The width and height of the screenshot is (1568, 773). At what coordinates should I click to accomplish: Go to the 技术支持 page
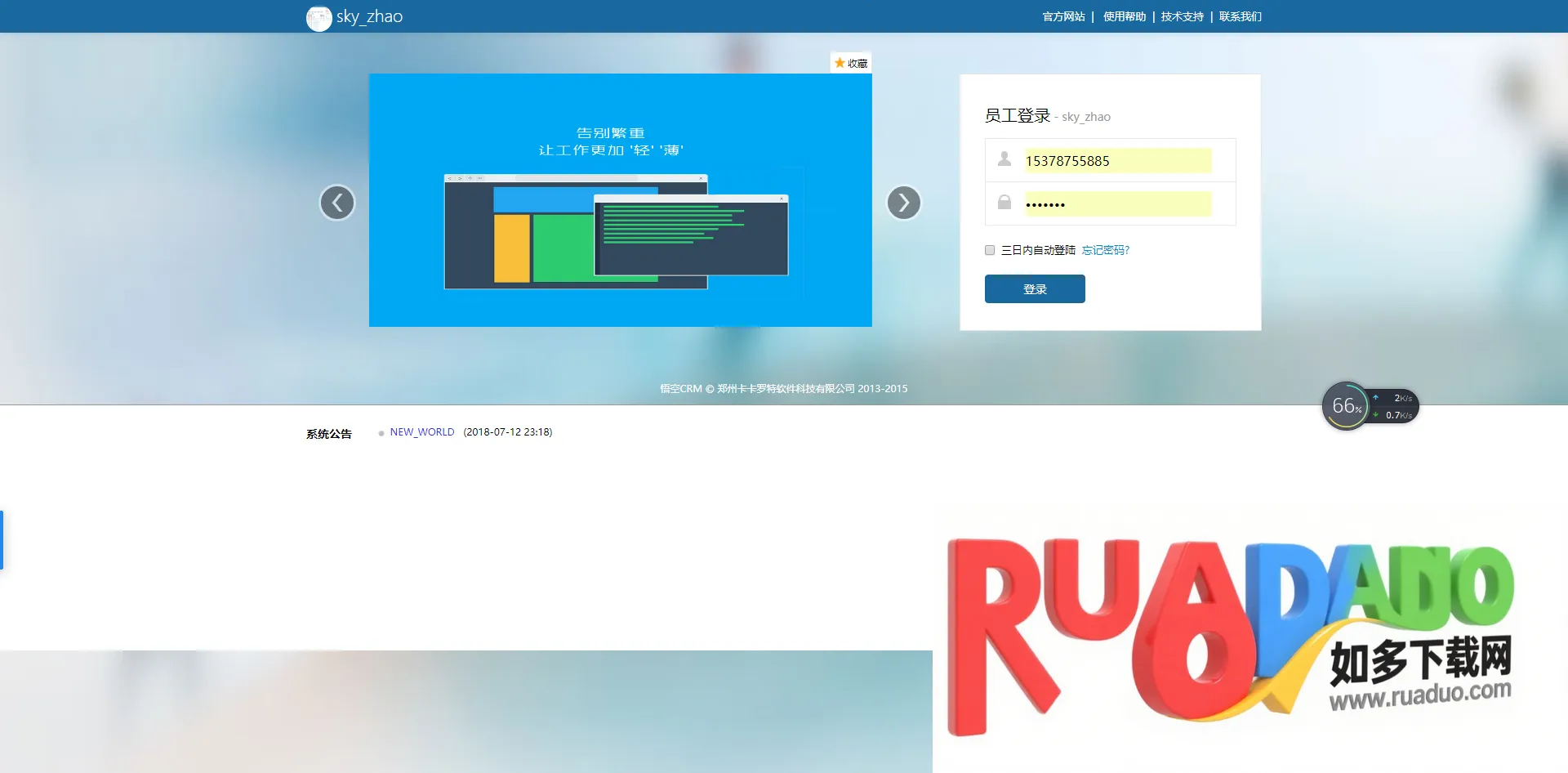pos(1182,16)
